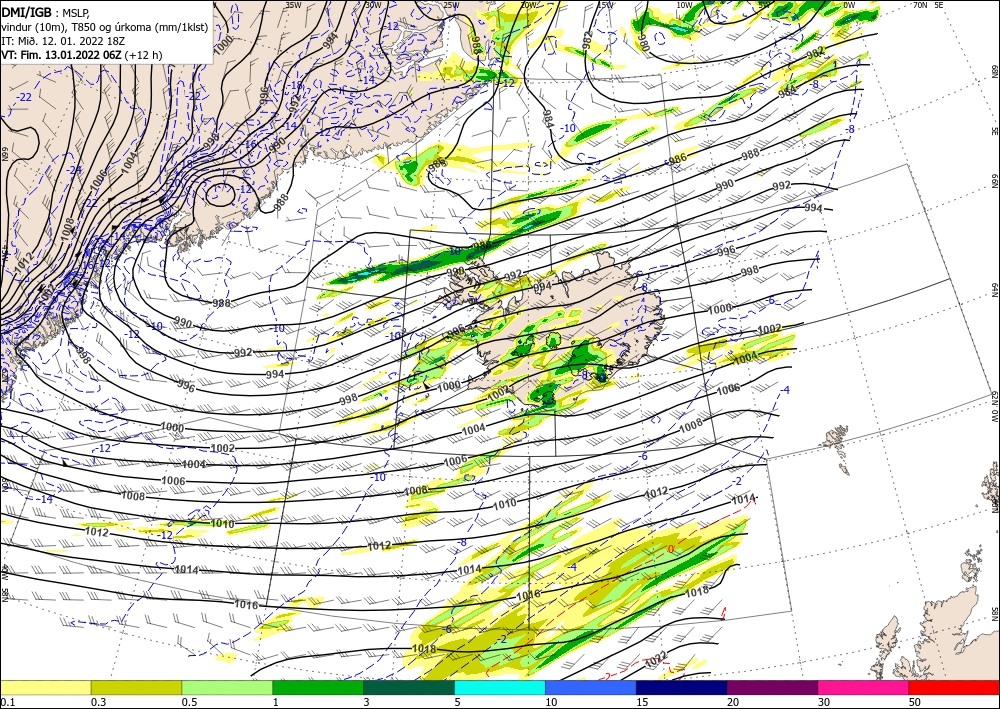This screenshot has width=1000, height=709.
Task: Click the red "0" isotherm label
Action: 671,549
